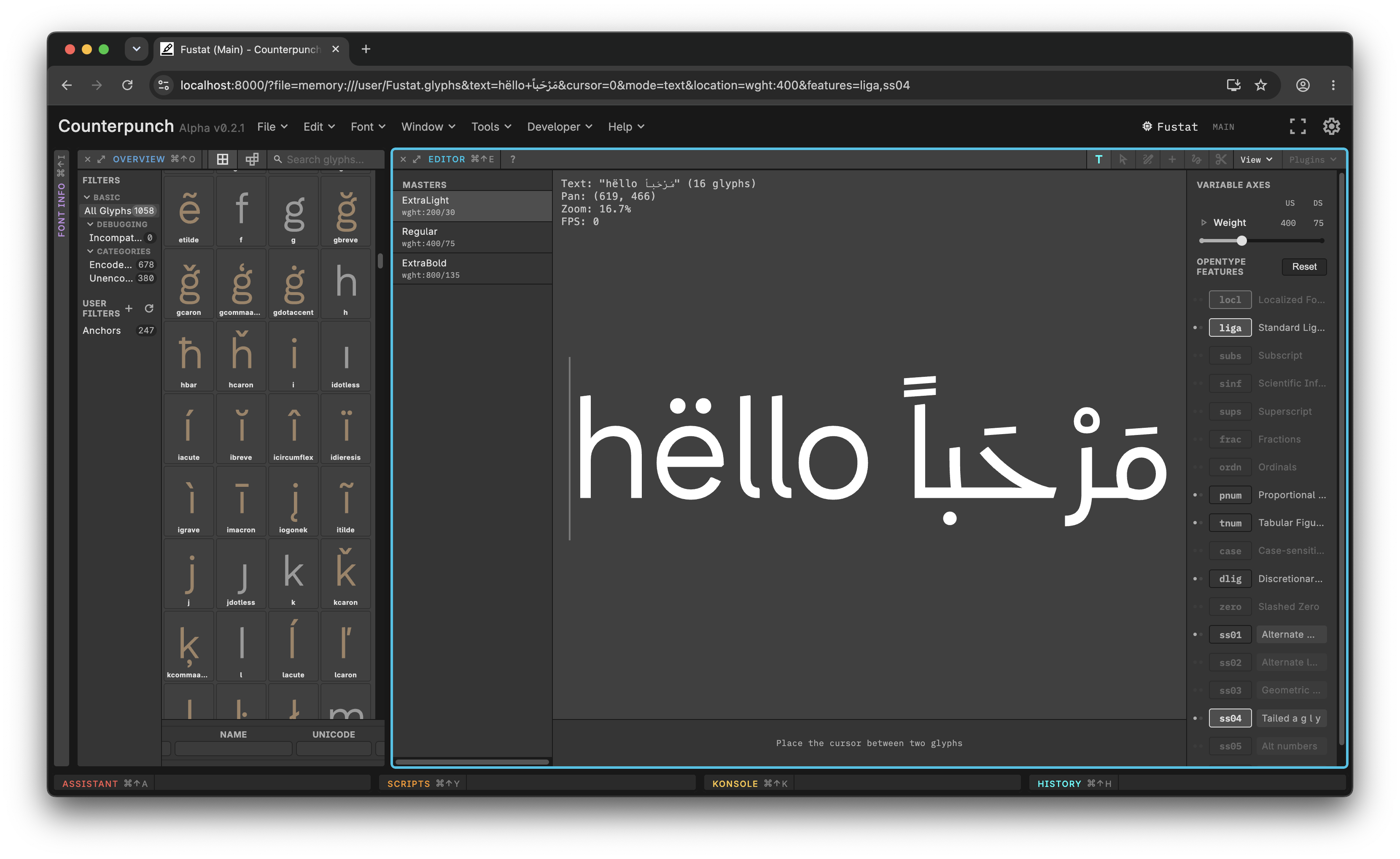Select the Regular master
The width and height of the screenshot is (1400, 859).
click(x=472, y=237)
